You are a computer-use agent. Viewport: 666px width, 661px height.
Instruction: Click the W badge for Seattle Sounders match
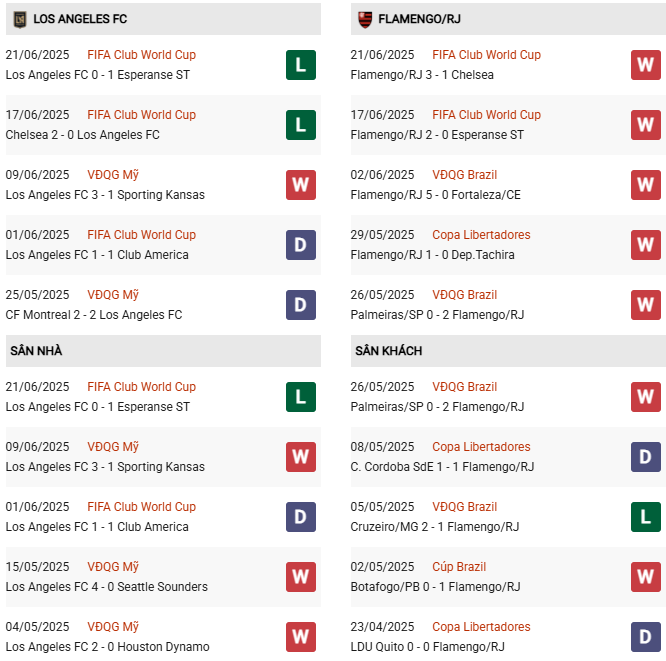(300, 577)
